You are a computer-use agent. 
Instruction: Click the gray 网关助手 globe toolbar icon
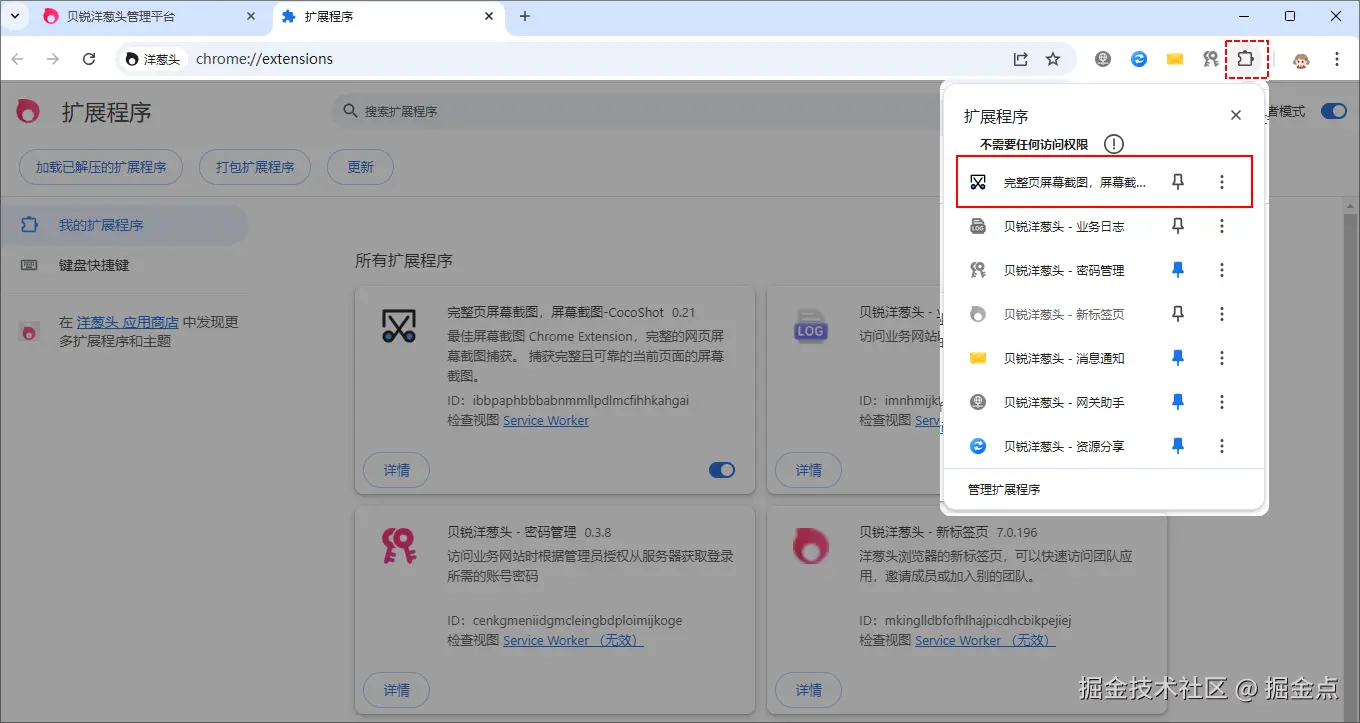click(1102, 59)
